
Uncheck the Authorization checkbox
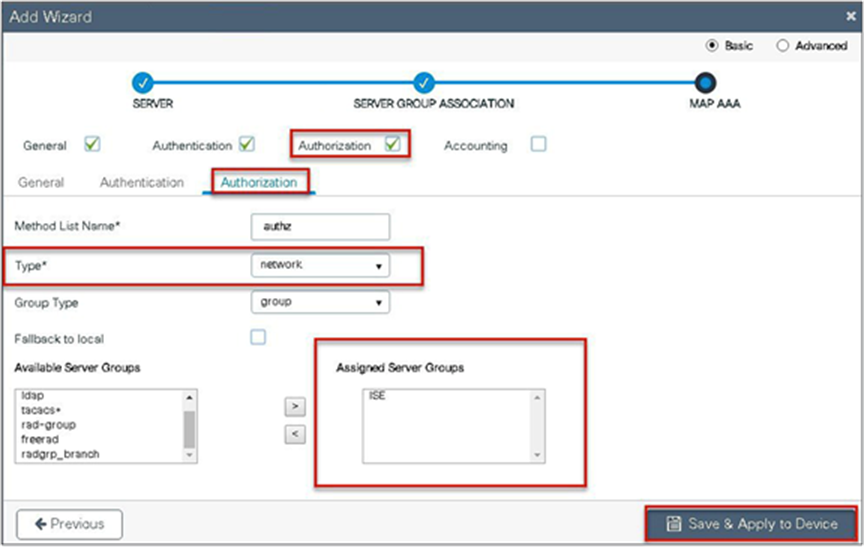[x=392, y=144]
